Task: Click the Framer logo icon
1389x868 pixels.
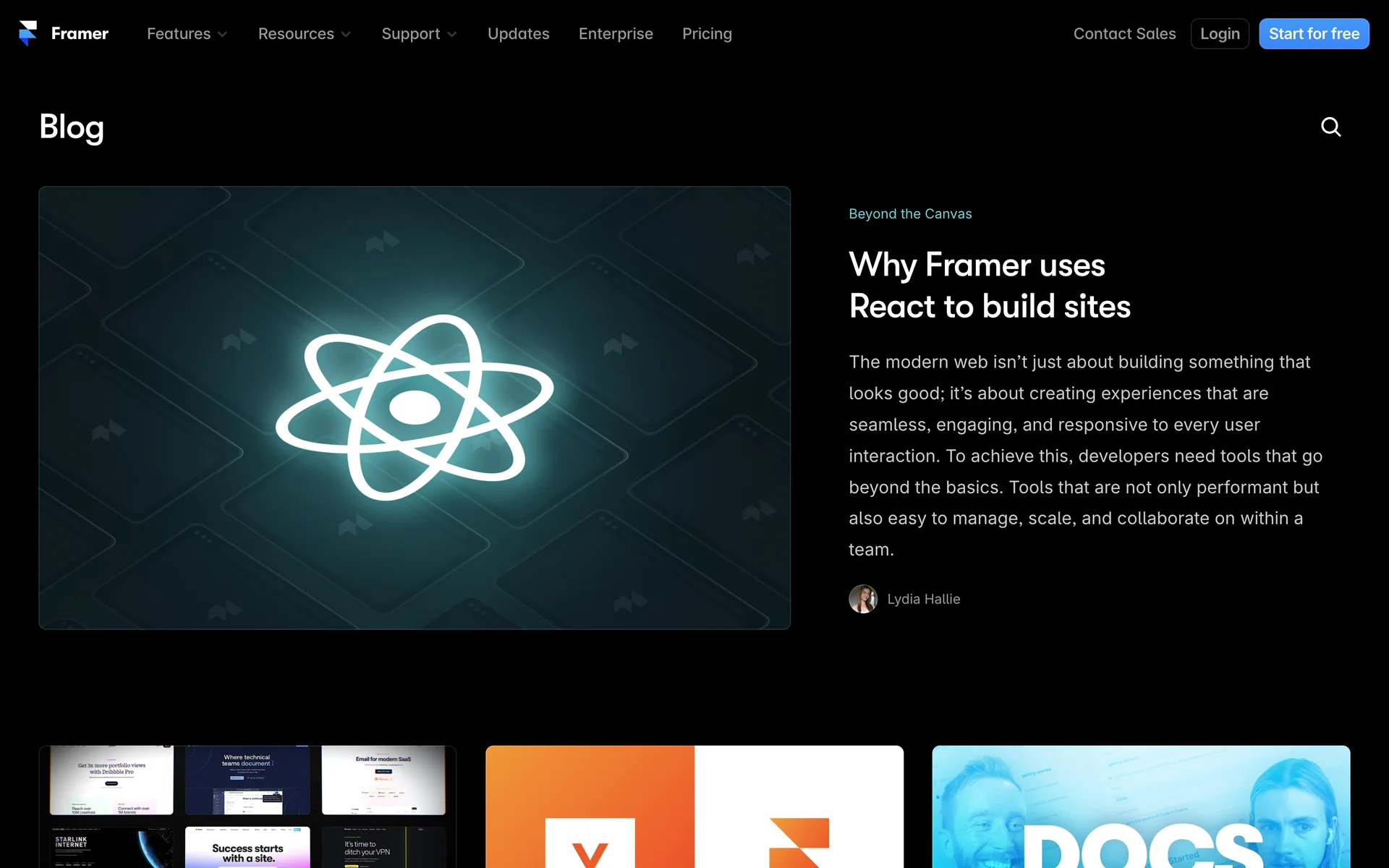Action: click(x=27, y=33)
